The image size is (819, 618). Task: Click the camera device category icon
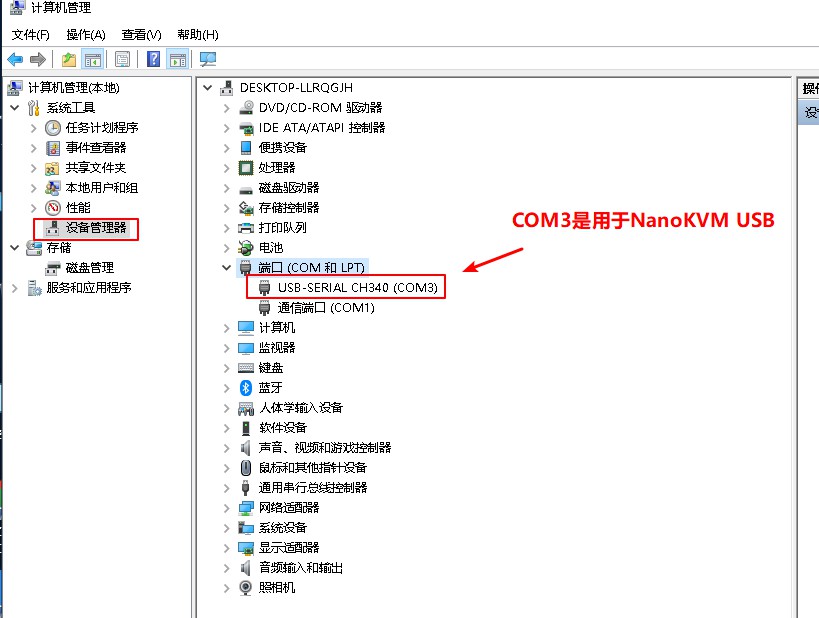click(245, 588)
